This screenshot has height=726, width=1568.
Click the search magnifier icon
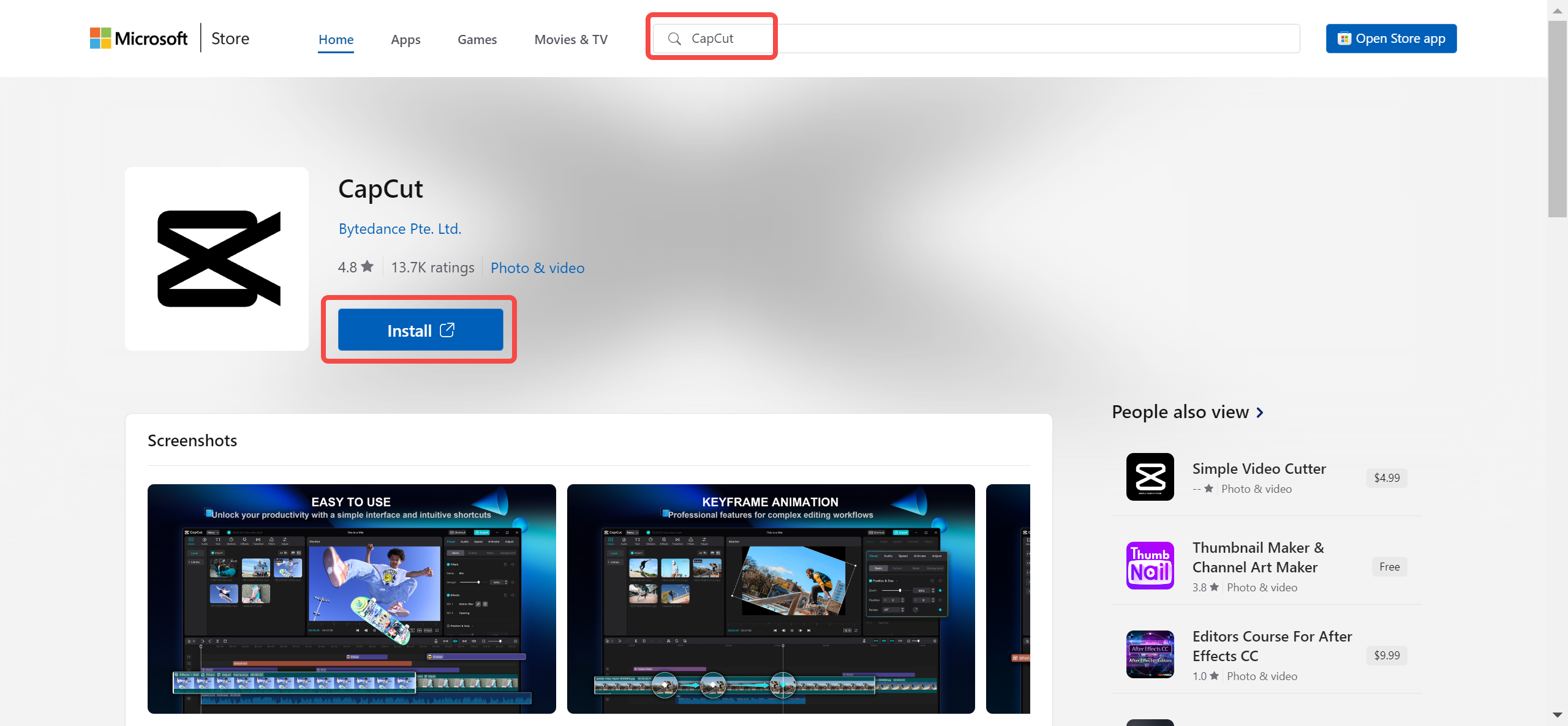click(674, 38)
